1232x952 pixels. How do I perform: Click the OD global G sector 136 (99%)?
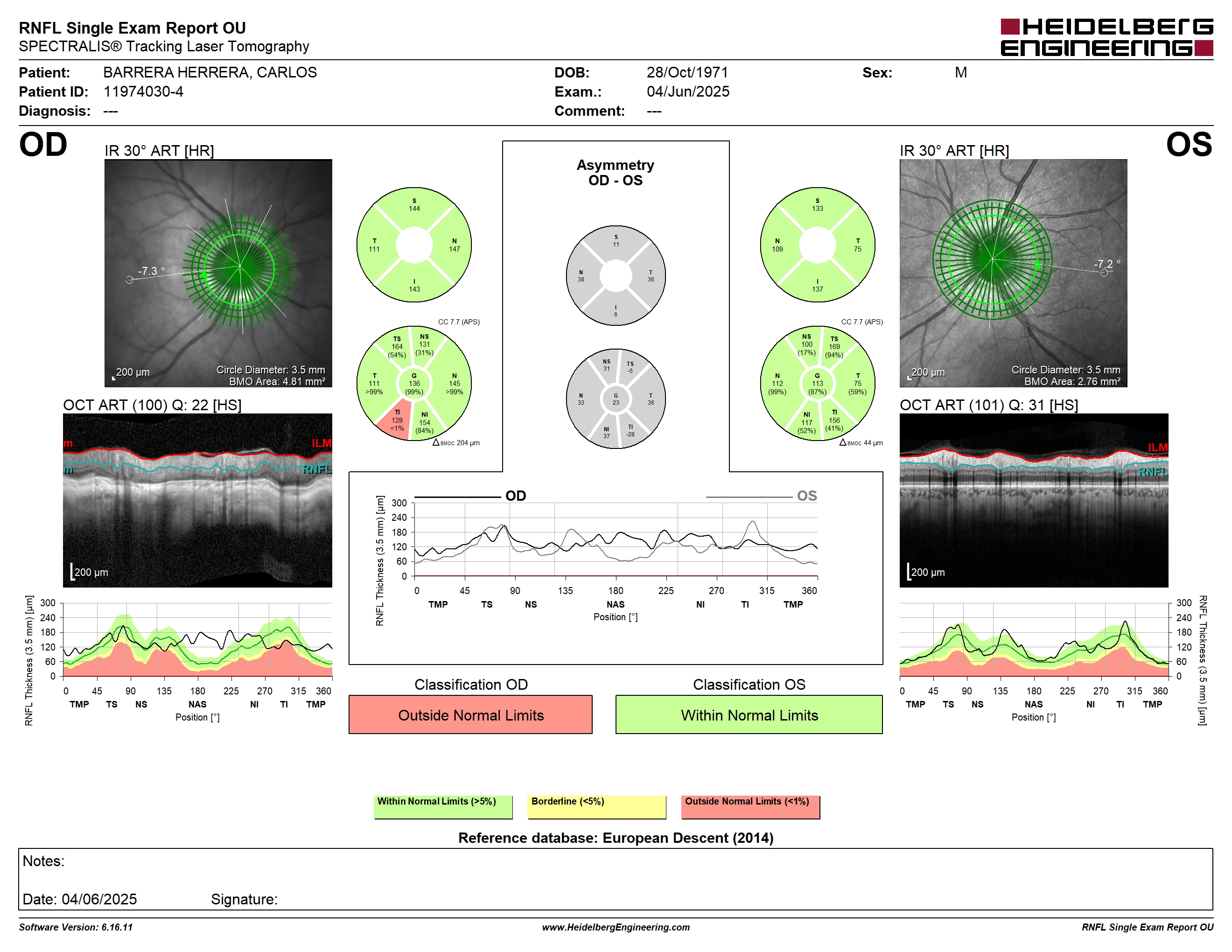(414, 384)
